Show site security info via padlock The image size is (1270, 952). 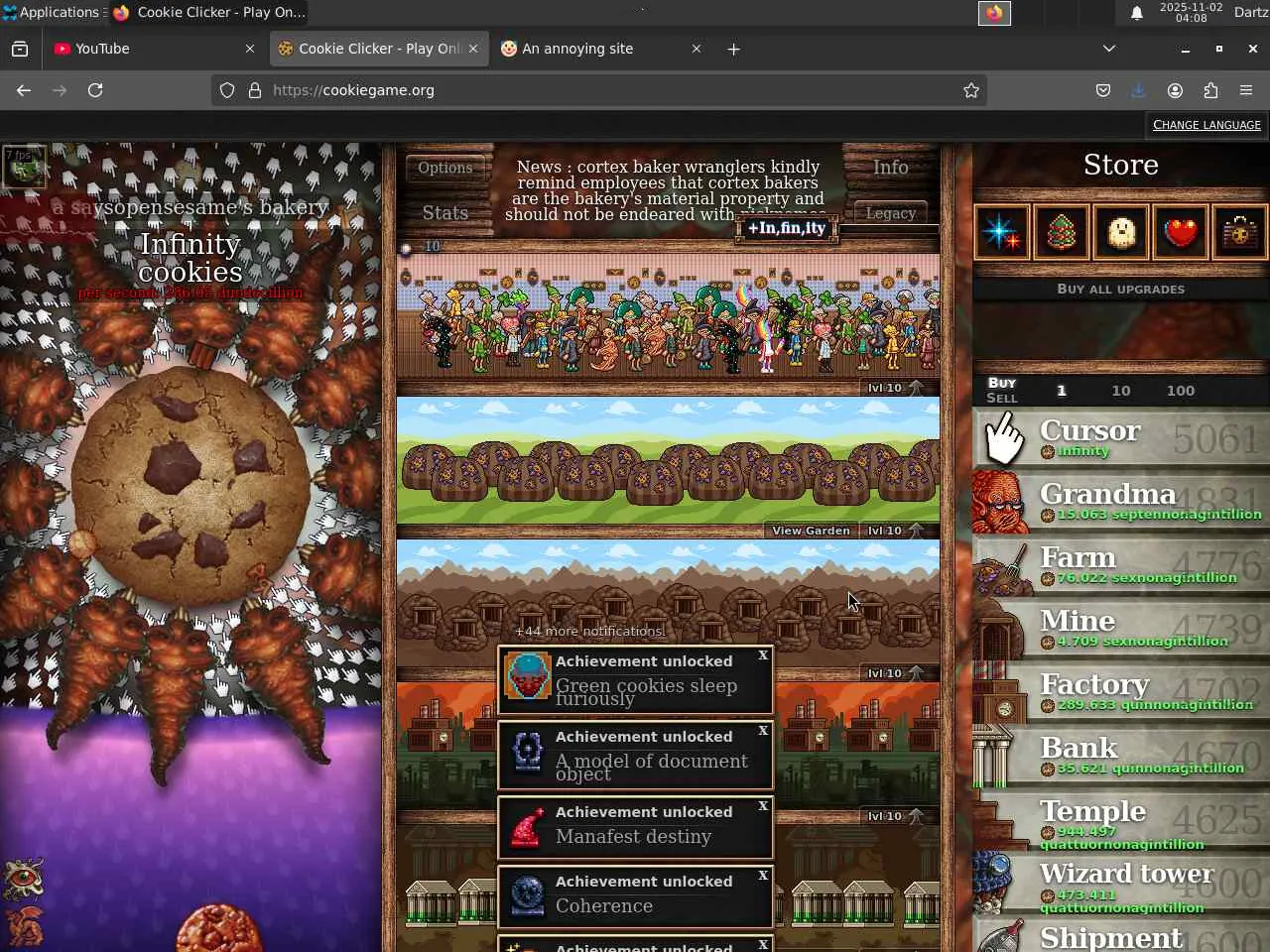[x=255, y=90]
